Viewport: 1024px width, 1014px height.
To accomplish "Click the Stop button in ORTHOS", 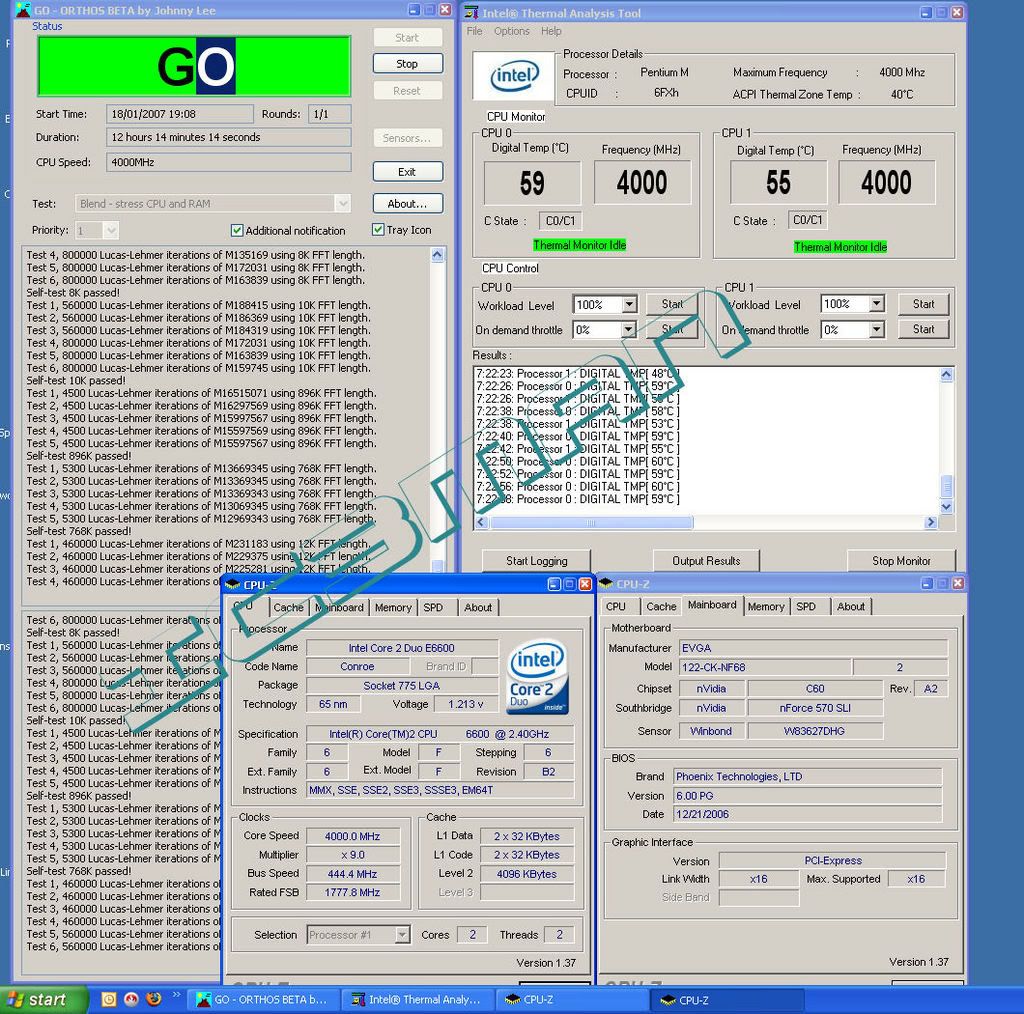I will tap(407, 63).
